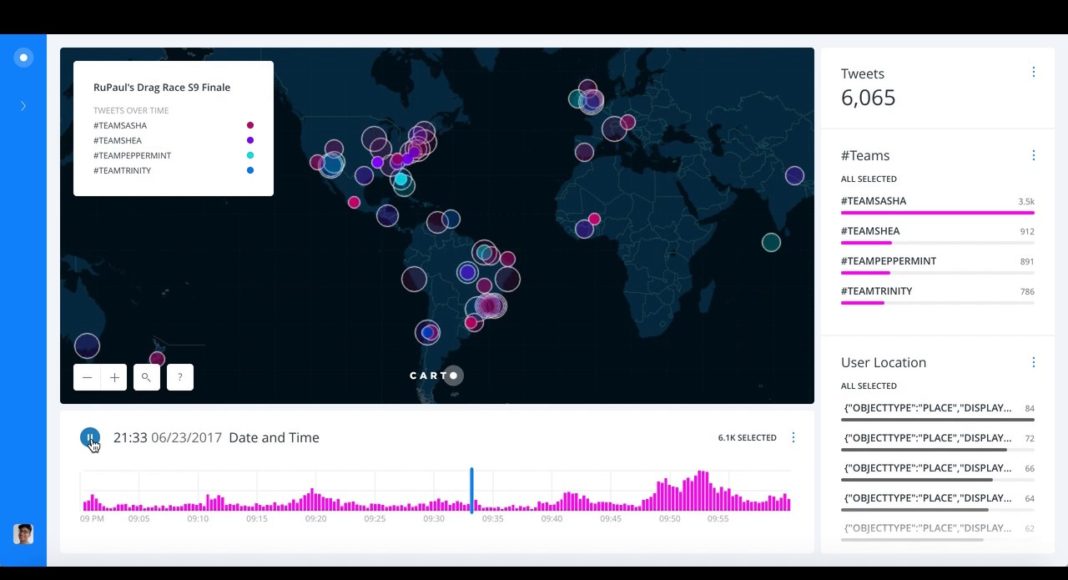Filter by #TEAMSASHA in the #Teams widget
This screenshot has height=580, width=1068.
point(937,204)
